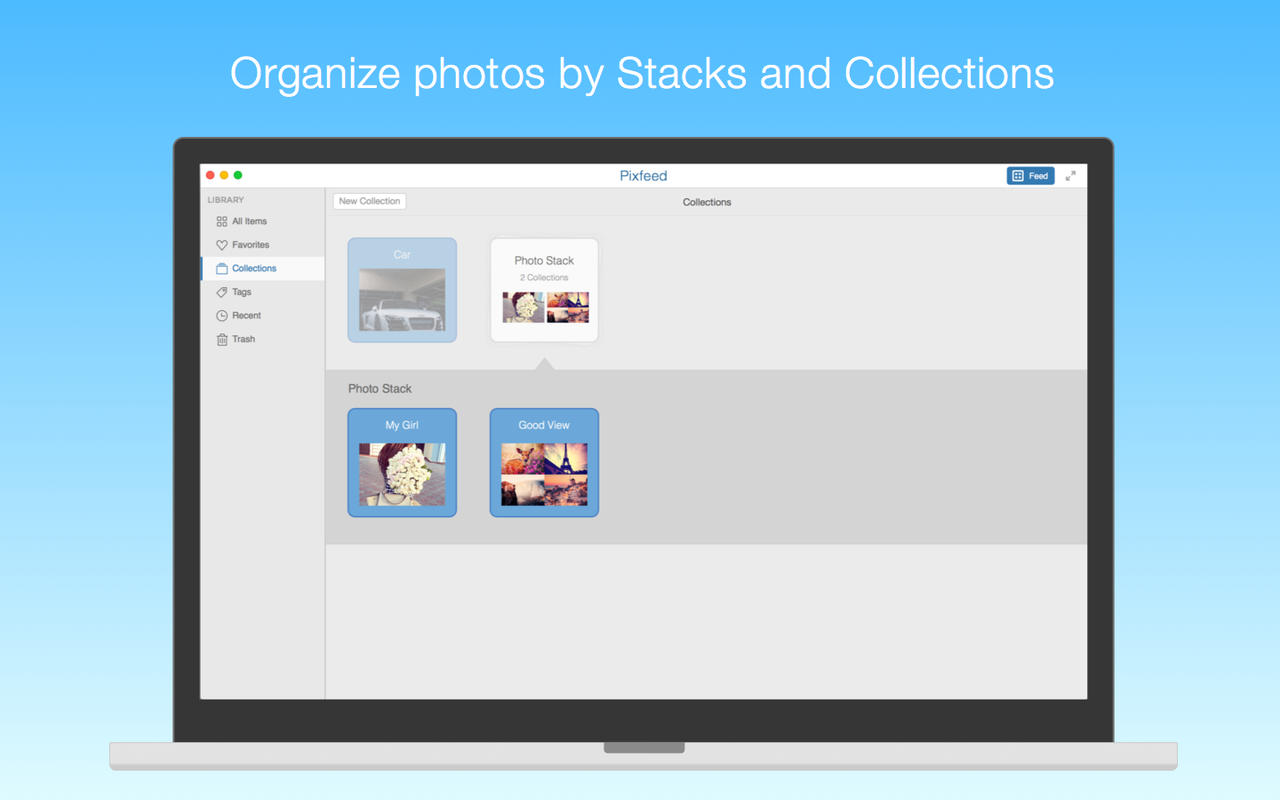Click the flower thumbnail in Photo Stack card
This screenshot has width=1280, height=800.
523,307
